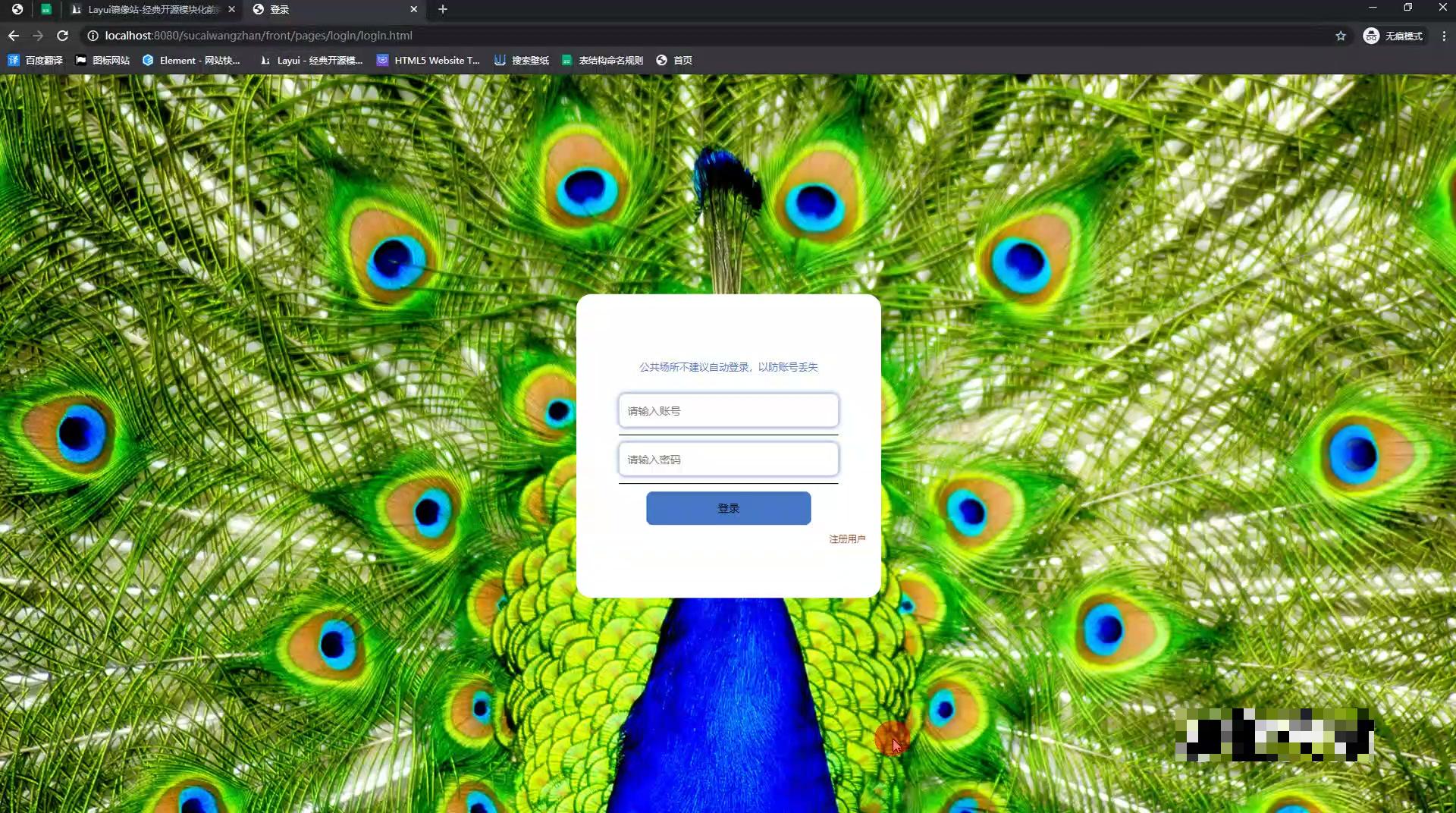View site information icon in address bar
The height and width of the screenshot is (813, 1456).
(93, 36)
